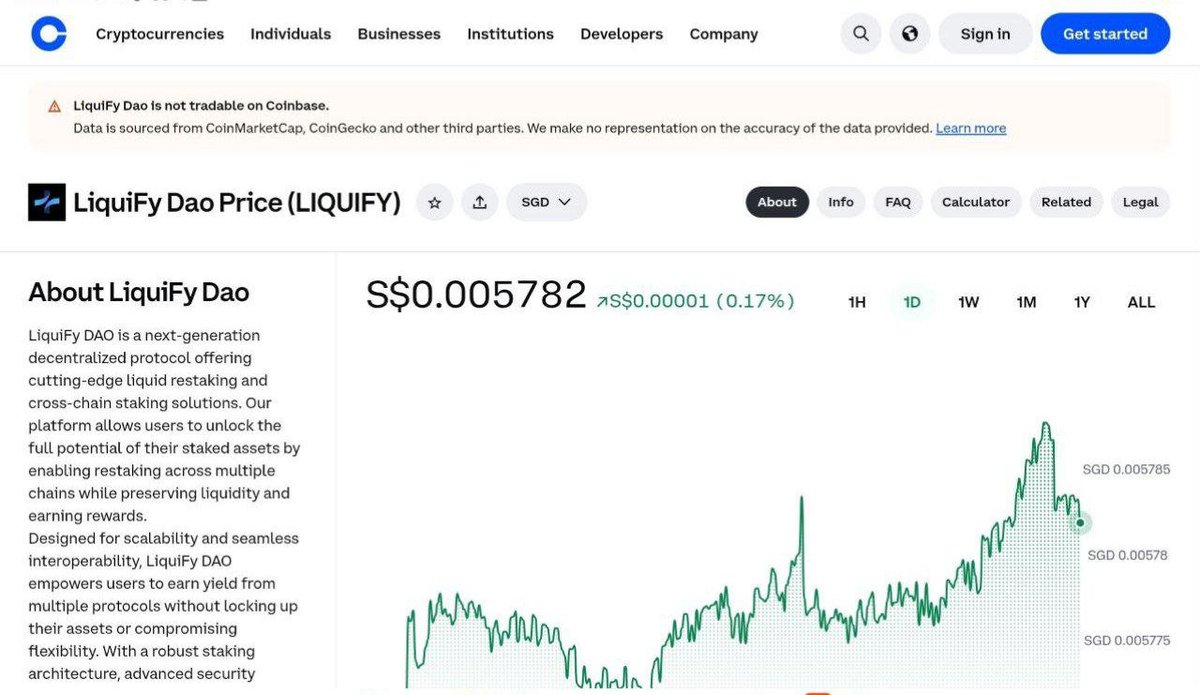Select the 1D chart range
1200x695 pixels.
point(912,302)
